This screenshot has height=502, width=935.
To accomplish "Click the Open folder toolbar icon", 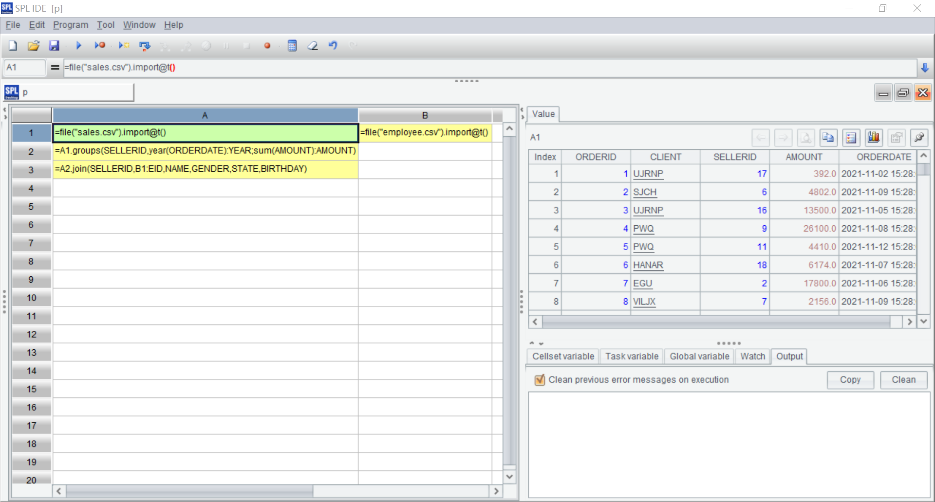I will tap(33, 46).
